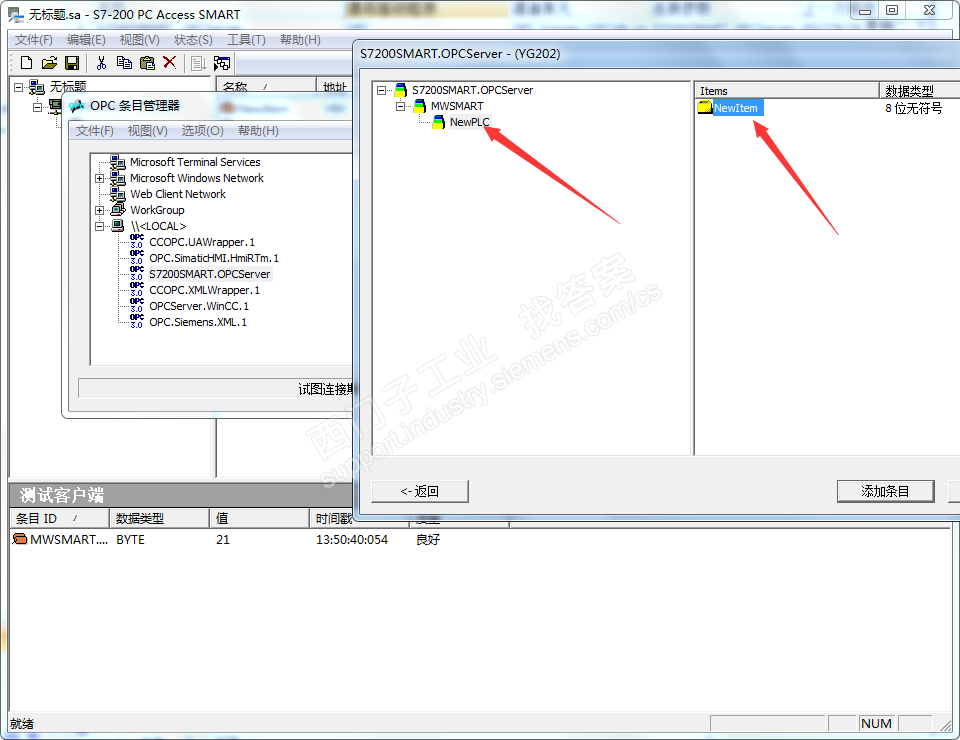Click the MWSMART item icon in test client

(x=20, y=539)
